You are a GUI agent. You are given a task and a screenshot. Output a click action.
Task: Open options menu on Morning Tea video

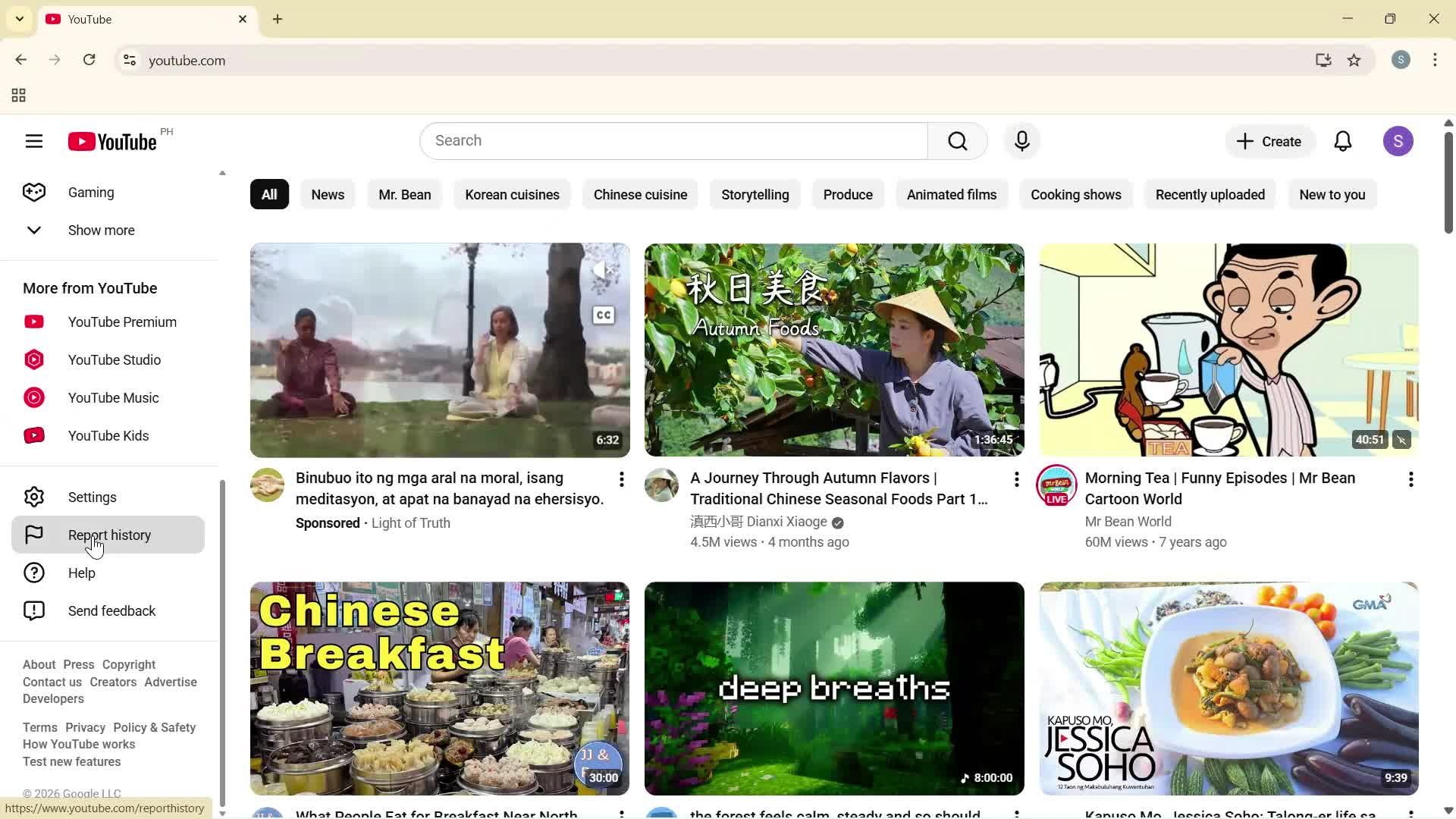point(1410,479)
